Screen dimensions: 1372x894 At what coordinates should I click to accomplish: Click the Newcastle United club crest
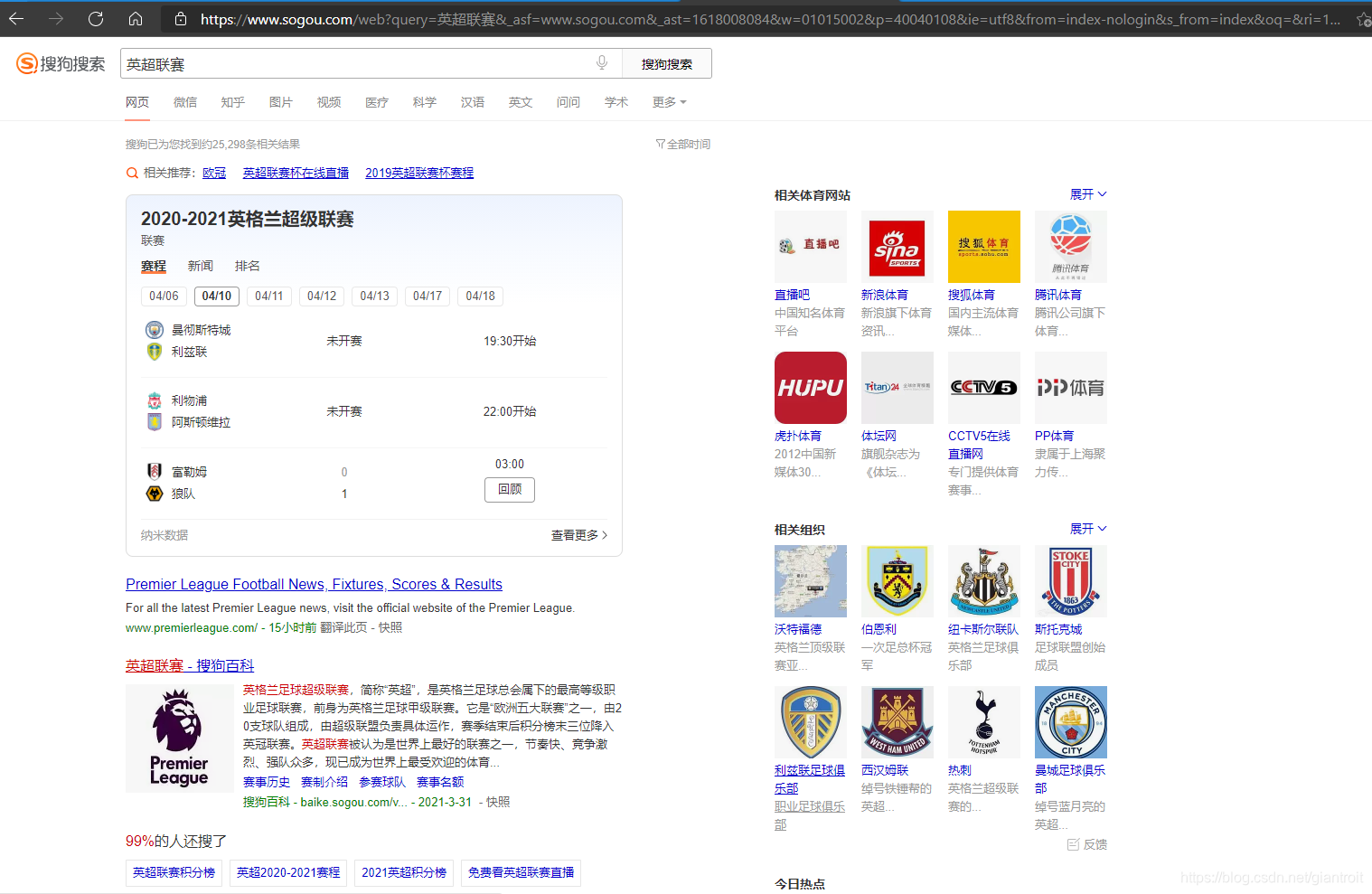[x=984, y=581]
